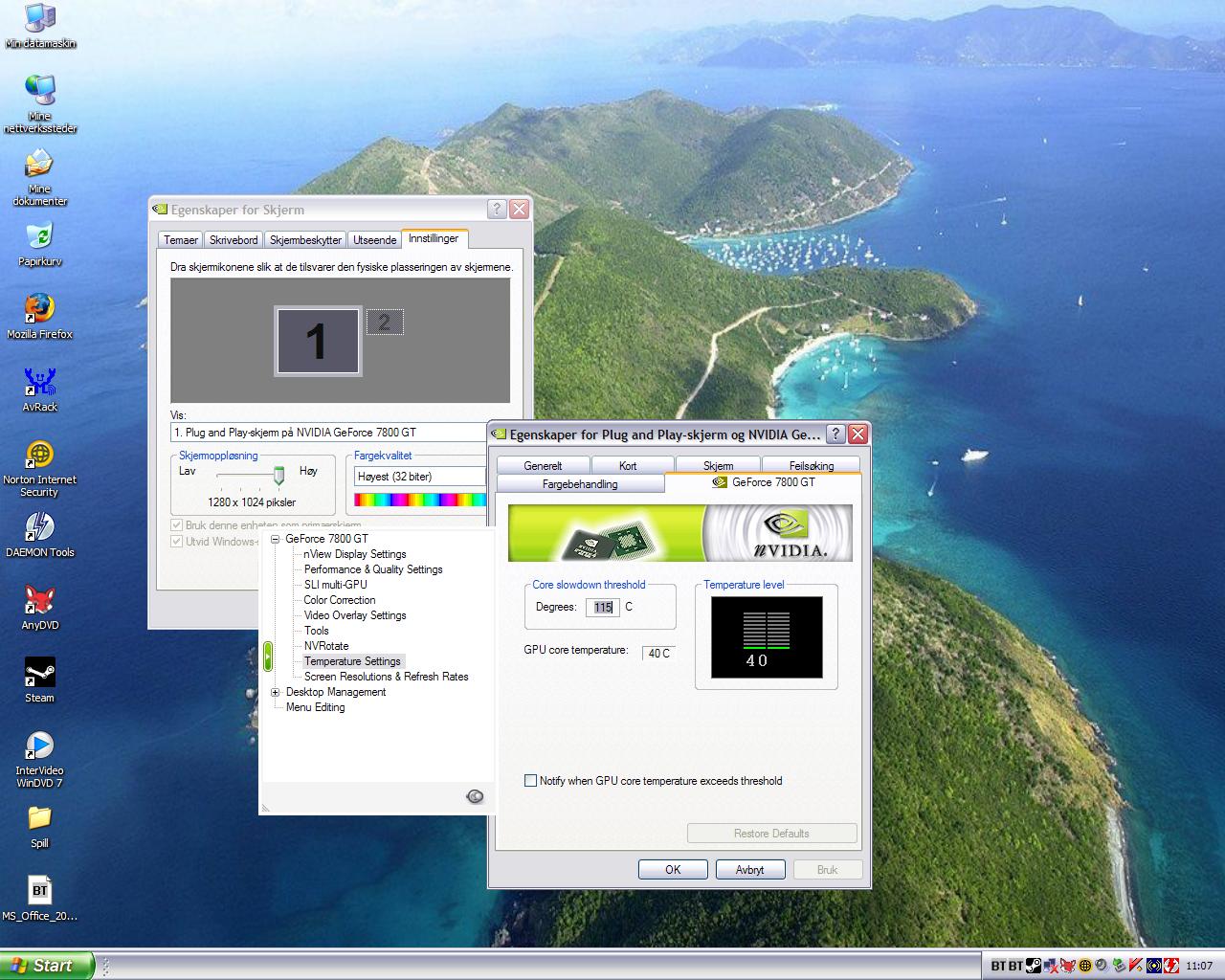Click the NVIDIA eye icon below the settings tree
The height and width of the screenshot is (980, 1225).
475,796
